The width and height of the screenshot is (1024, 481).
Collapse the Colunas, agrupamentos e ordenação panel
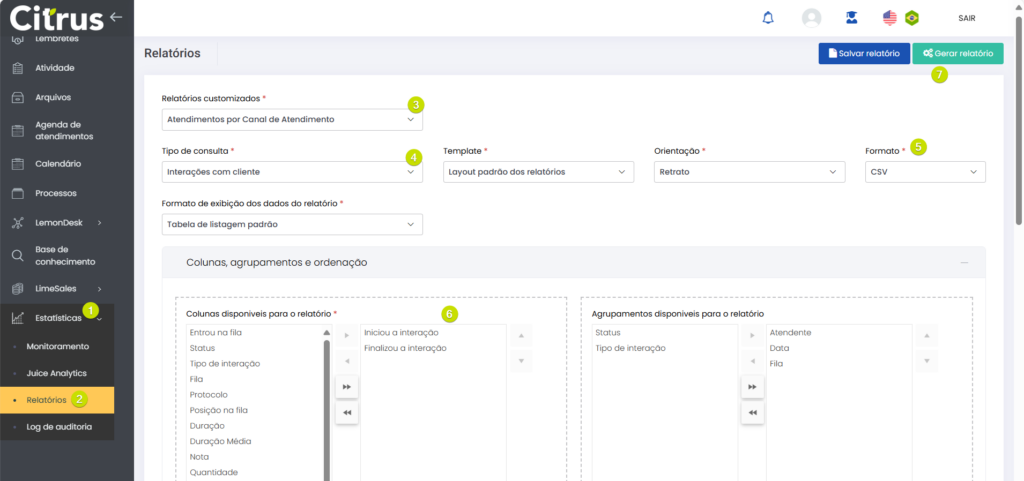point(963,262)
